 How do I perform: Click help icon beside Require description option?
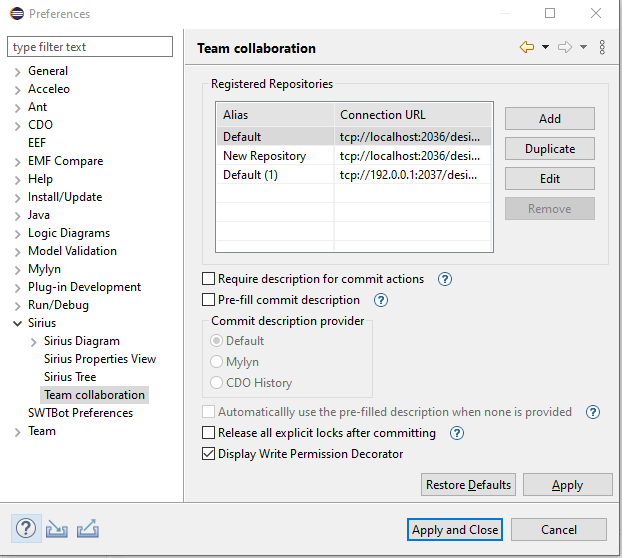[x=445, y=280]
